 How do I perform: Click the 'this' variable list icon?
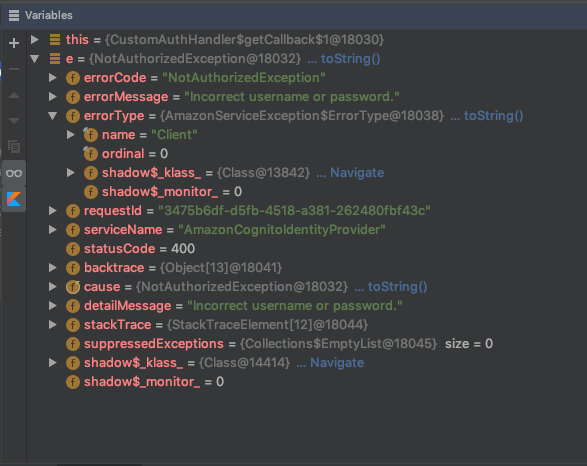point(55,39)
